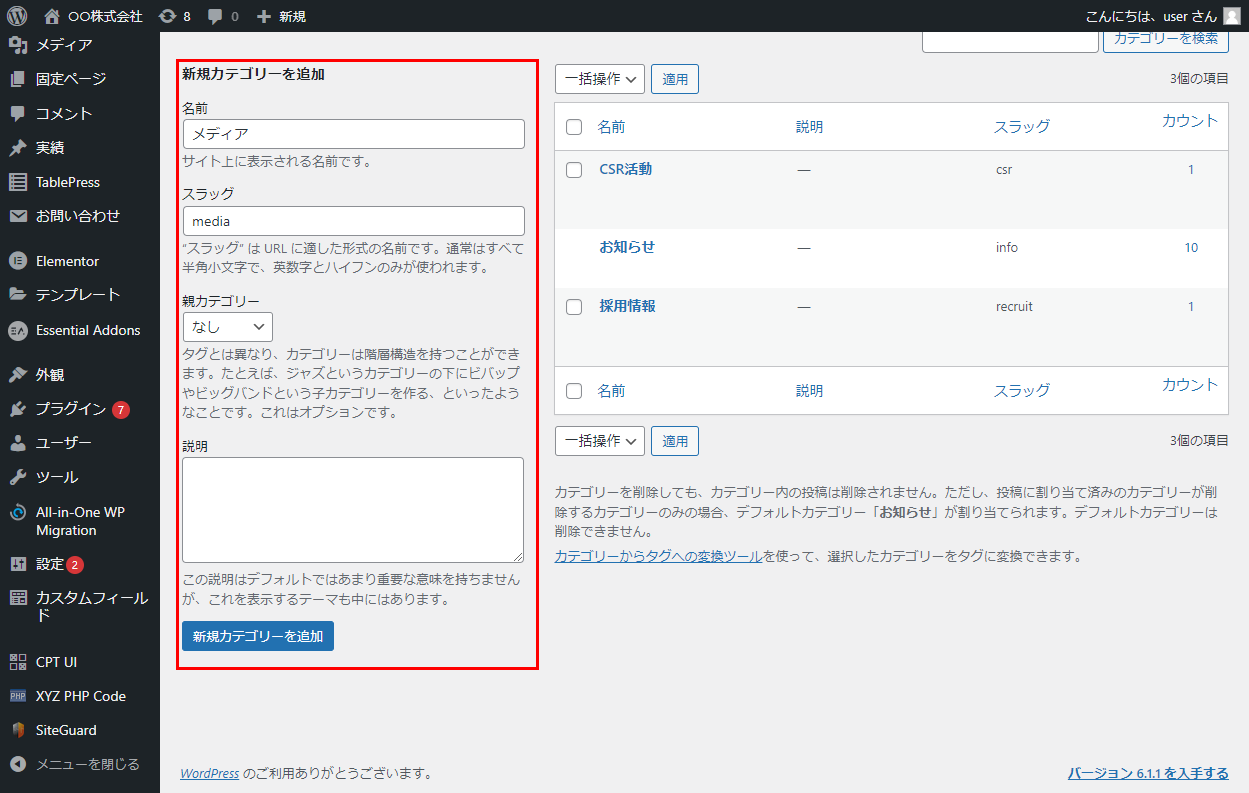Collapse the menu with メニューを閉じる arrow icon
1249x793 pixels.
(x=17, y=764)
